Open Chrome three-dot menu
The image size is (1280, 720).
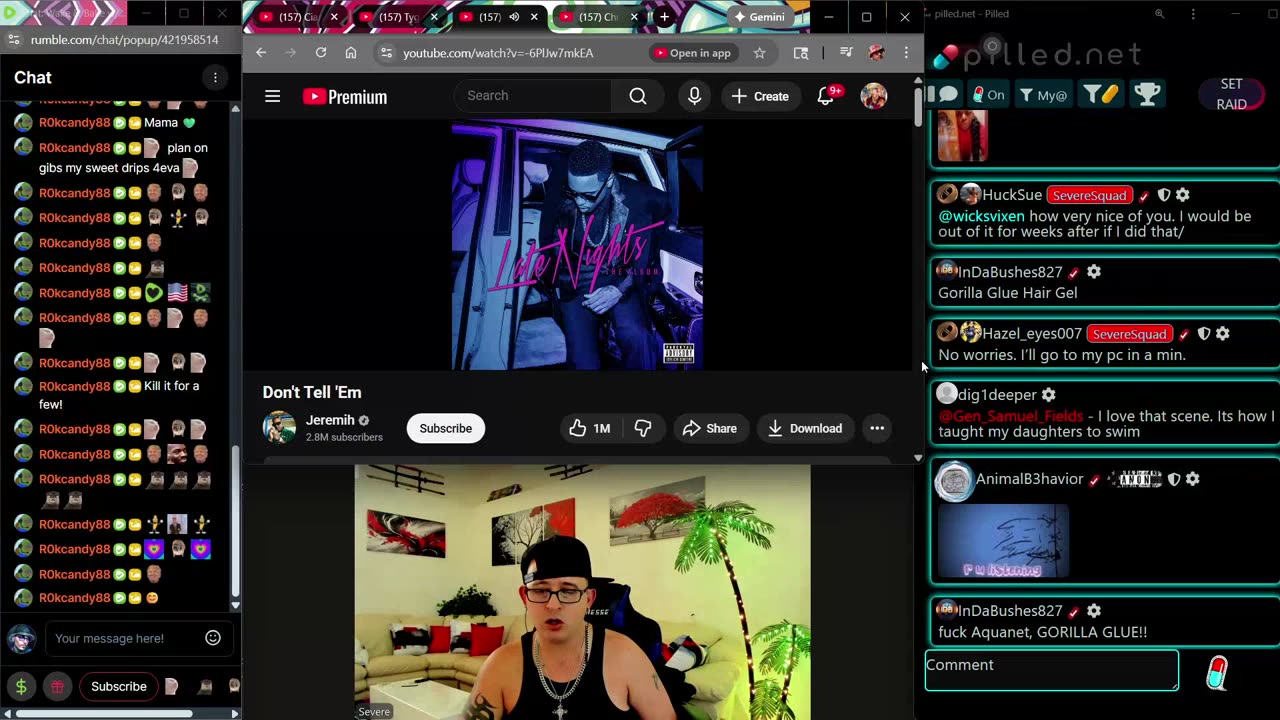point(906,52)
